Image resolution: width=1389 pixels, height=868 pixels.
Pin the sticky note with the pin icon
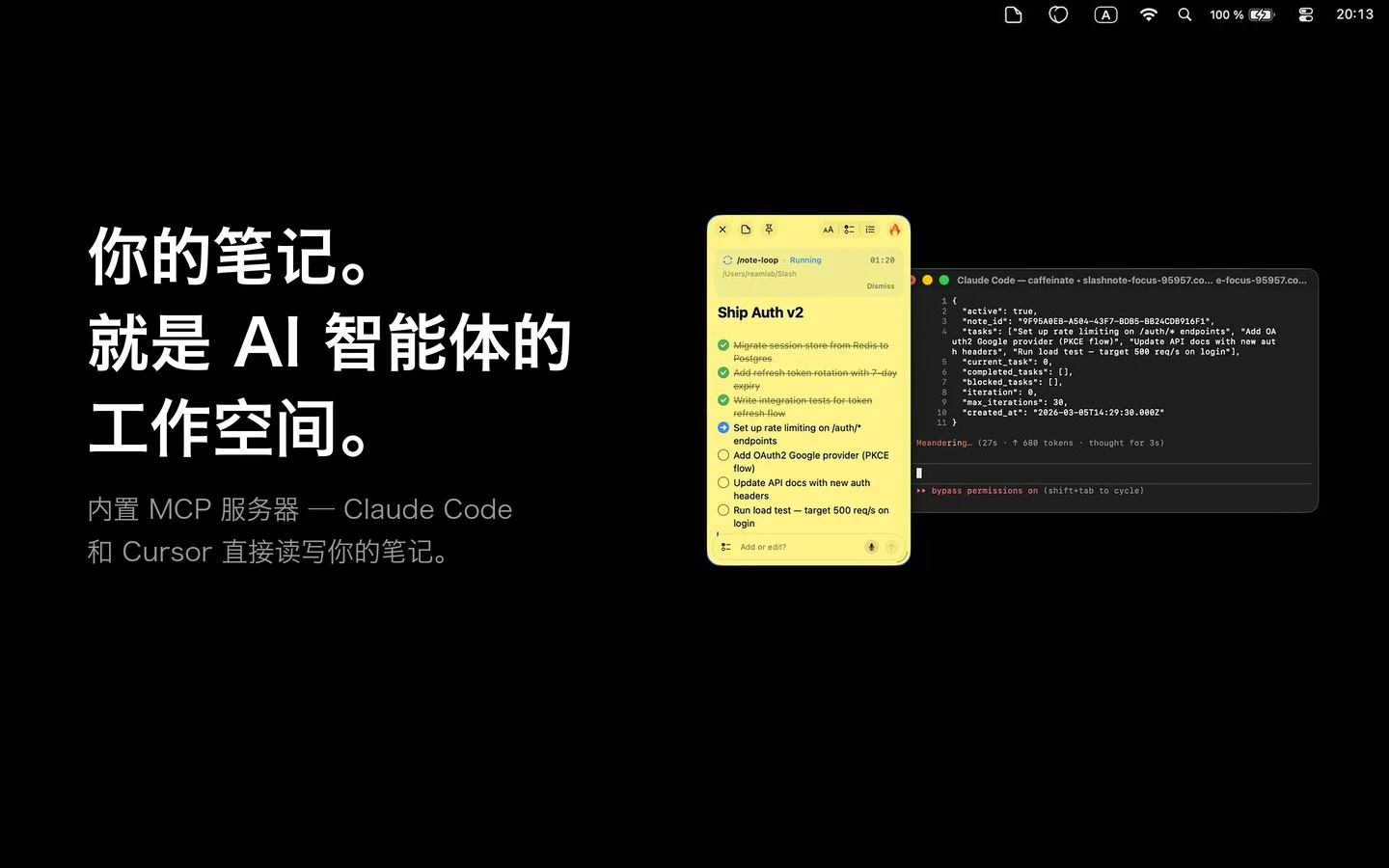[769, 230]
